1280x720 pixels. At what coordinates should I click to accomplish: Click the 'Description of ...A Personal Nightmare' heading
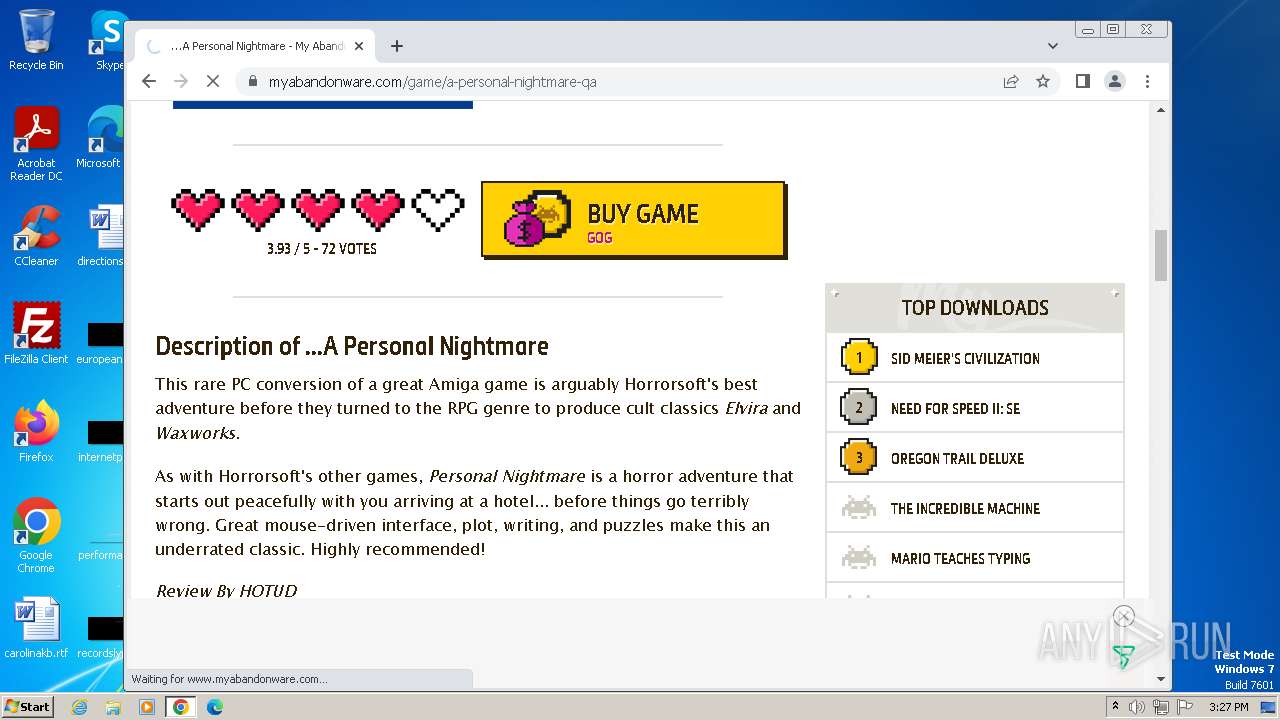[352, 346]
